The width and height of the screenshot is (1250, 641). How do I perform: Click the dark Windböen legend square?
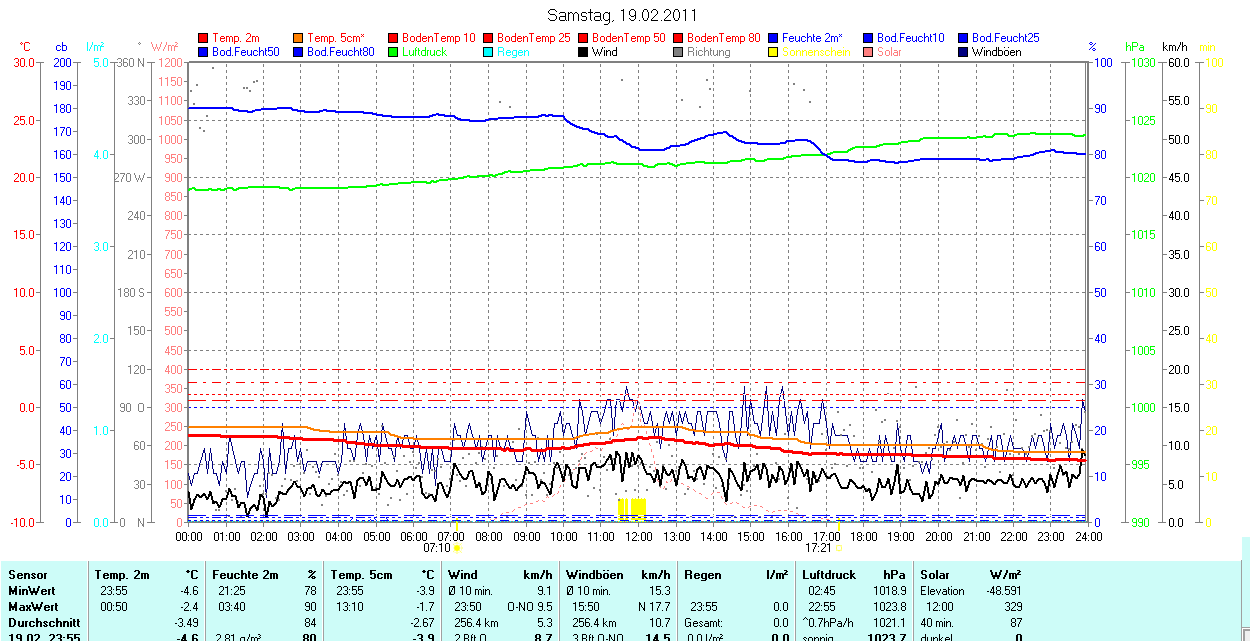(x=963, y=52)
